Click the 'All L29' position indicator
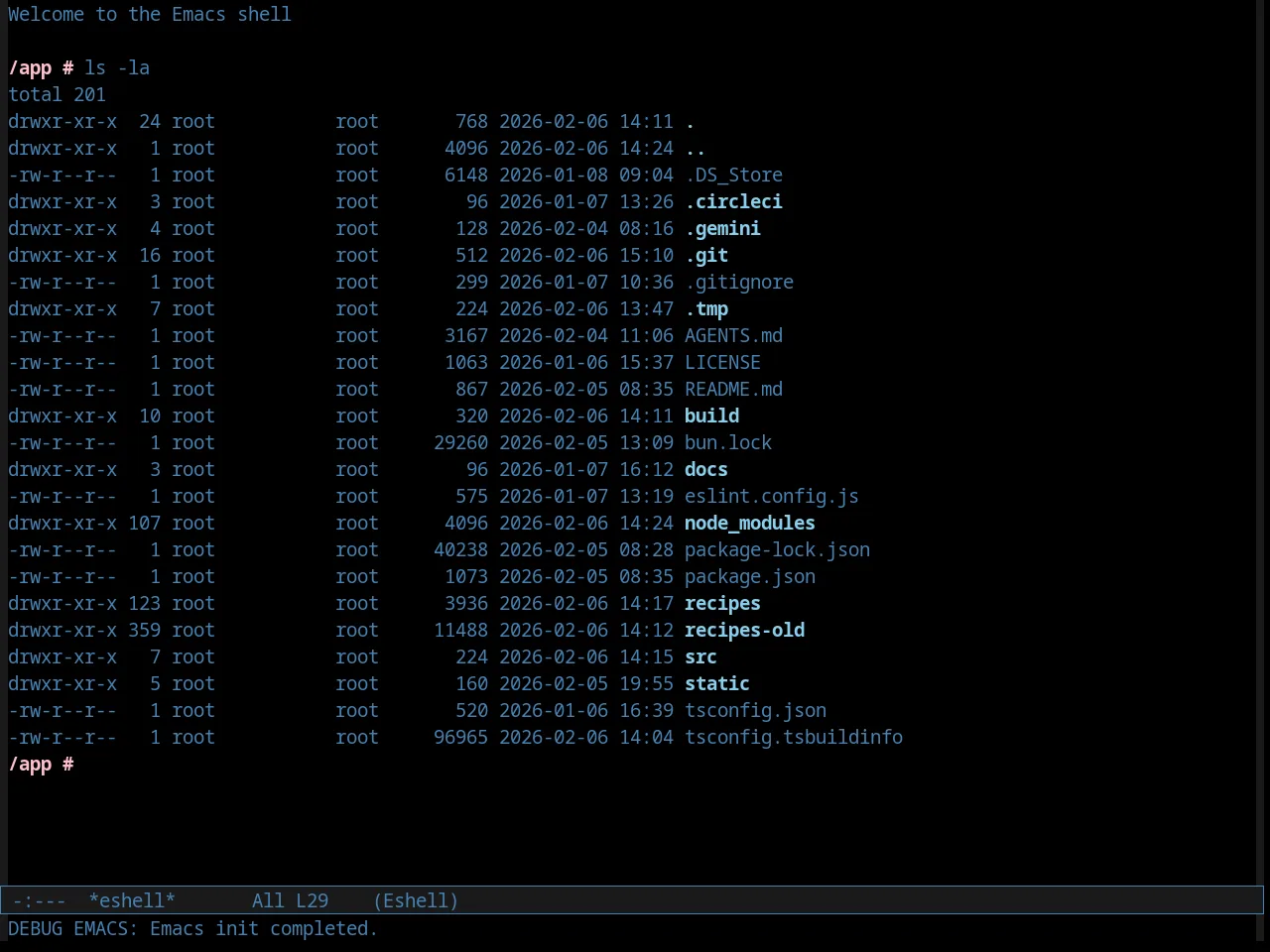The height and width of the screenshot is (952, 1270). (290, 900)
